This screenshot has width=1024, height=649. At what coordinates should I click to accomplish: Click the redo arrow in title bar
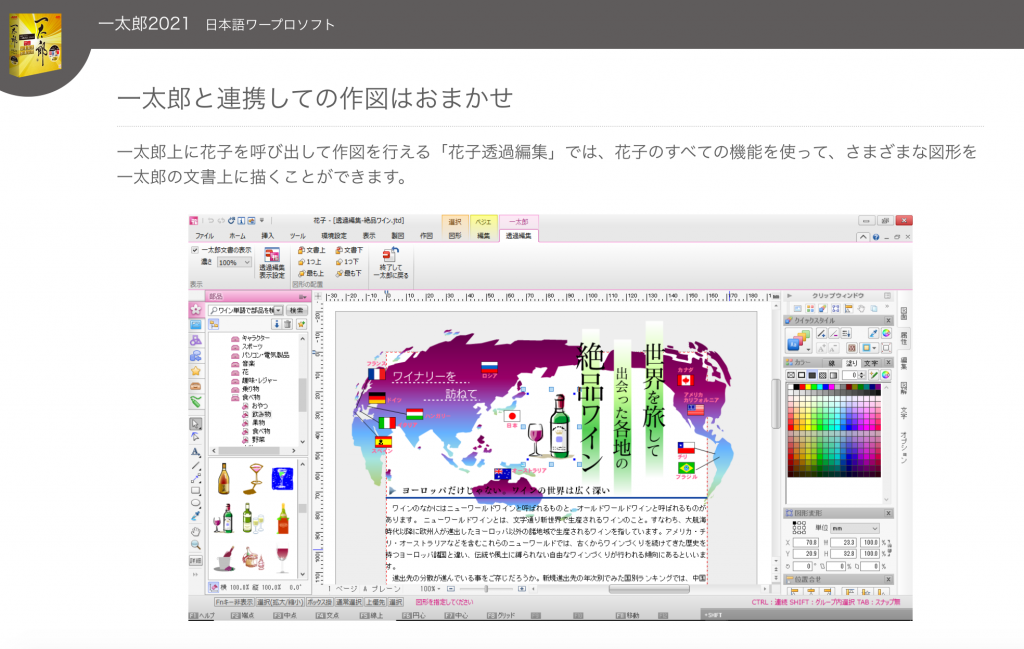(221, 221)
